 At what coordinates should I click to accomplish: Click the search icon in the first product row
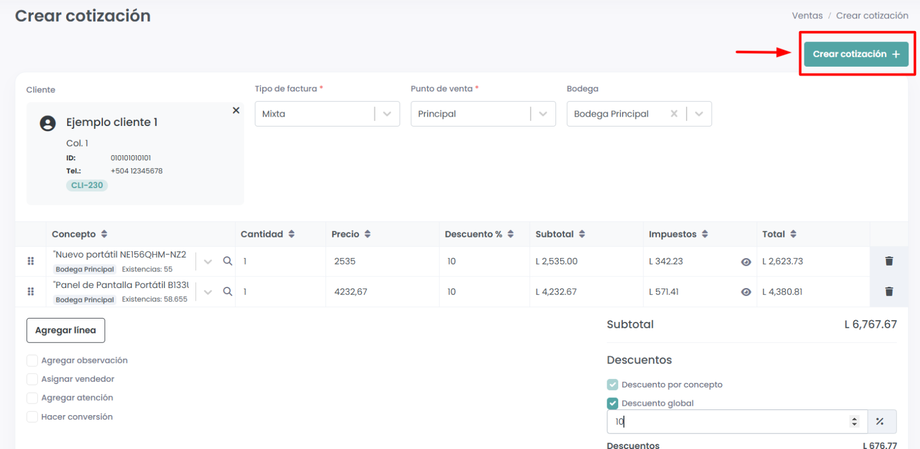tap(228, 261)
